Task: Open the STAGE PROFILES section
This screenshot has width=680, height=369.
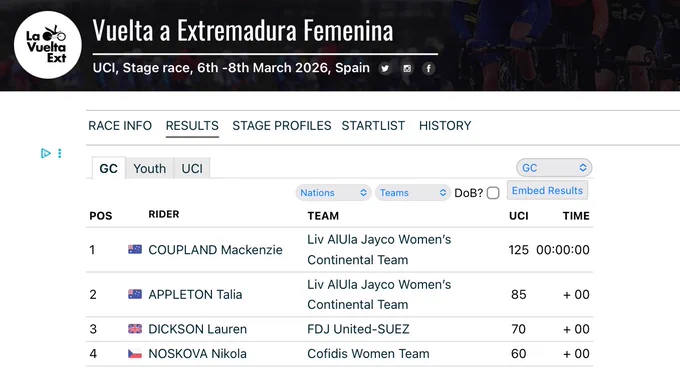Action: pyautogui.click(x=281, y=126)
